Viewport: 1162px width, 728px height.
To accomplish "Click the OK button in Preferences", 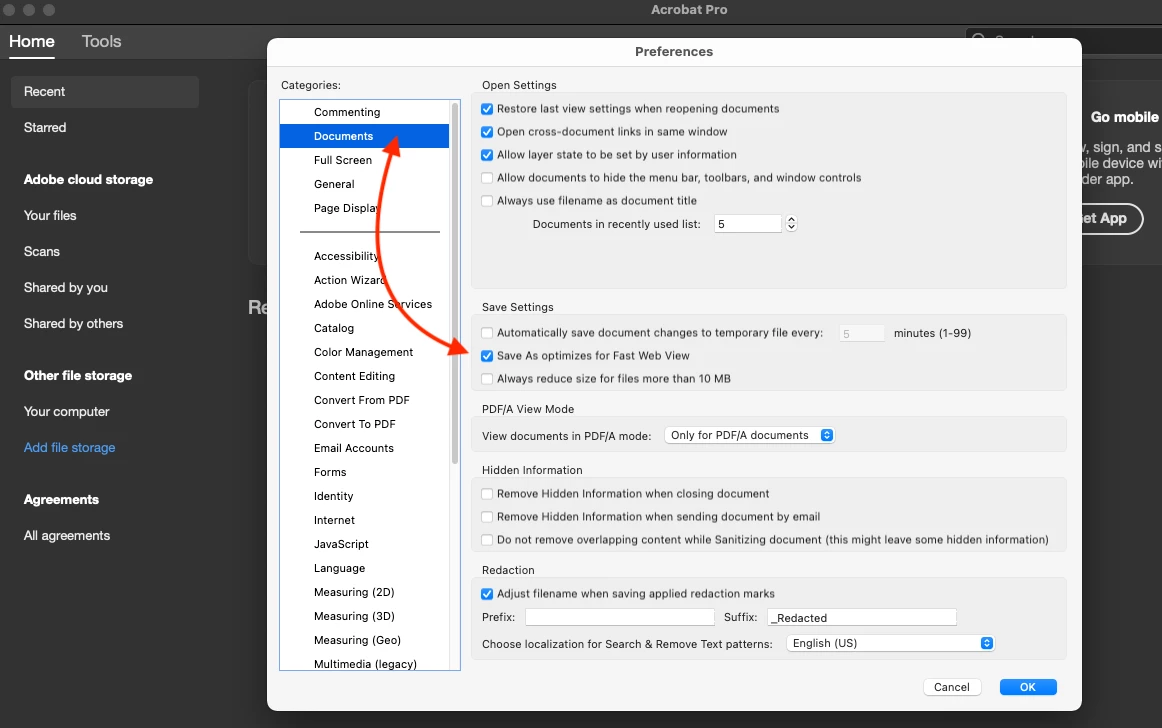I will [x=1028, y=687].
